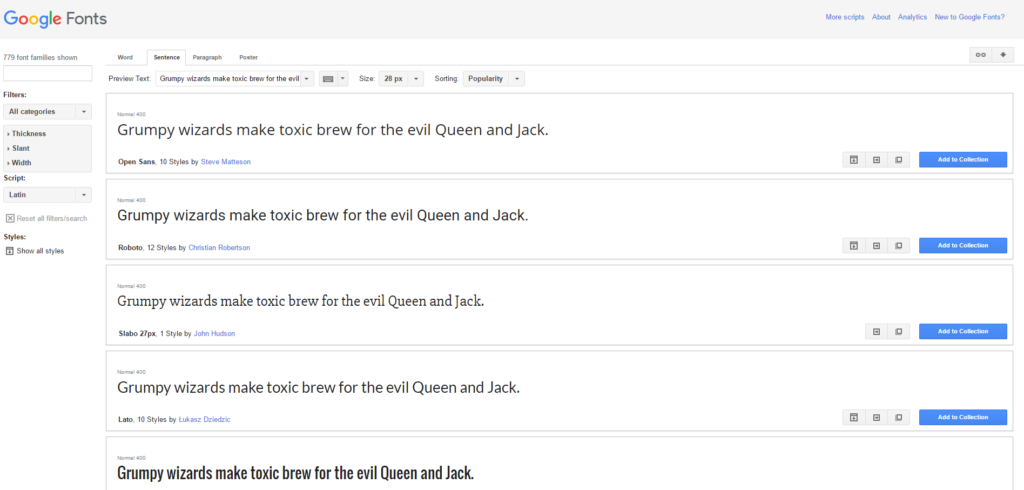Open designer Christian Robertson link
This screenshot has width=1024, height=490.
219,248
